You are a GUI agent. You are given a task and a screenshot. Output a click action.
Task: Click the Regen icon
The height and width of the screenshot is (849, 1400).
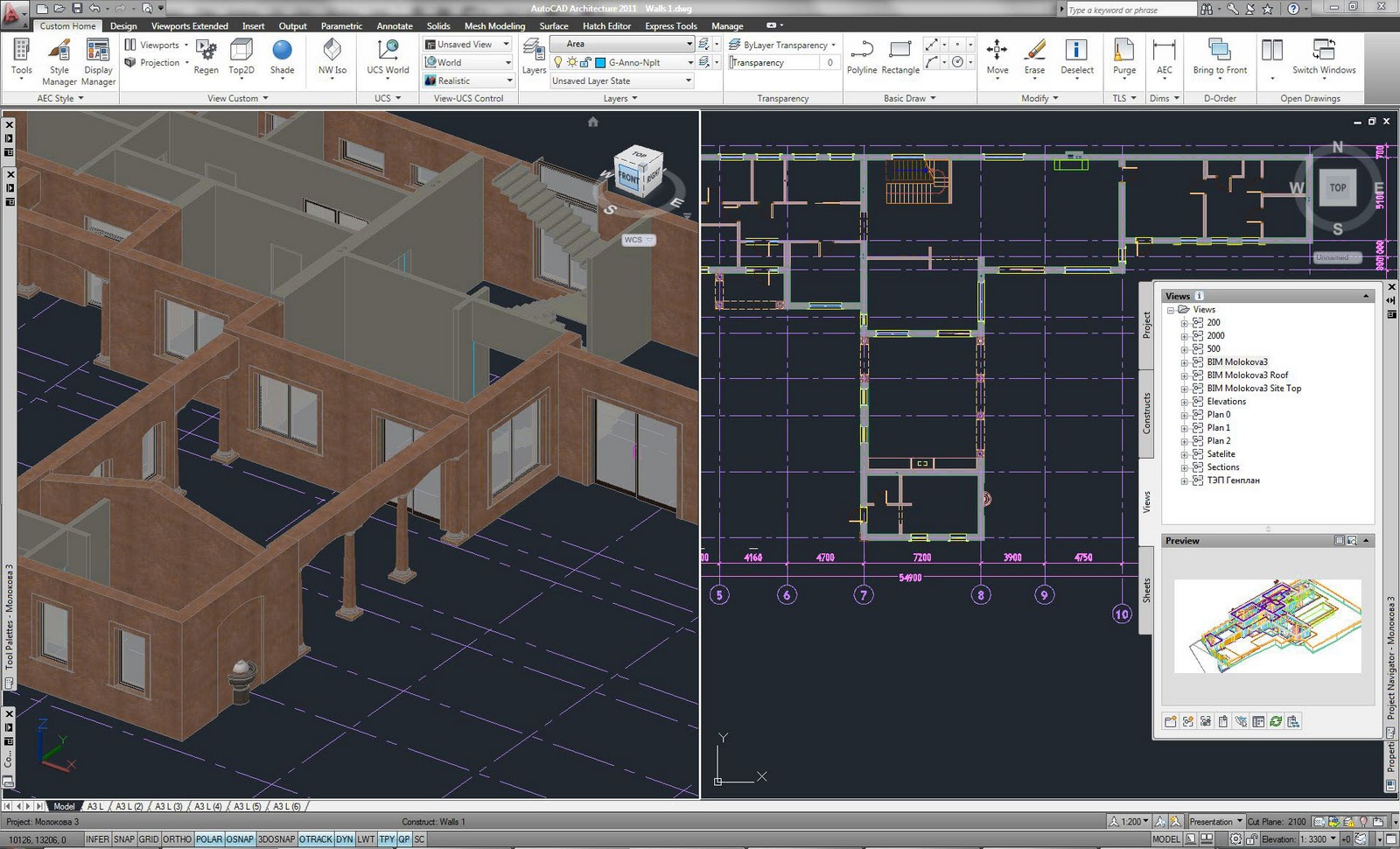coord(206,58)
